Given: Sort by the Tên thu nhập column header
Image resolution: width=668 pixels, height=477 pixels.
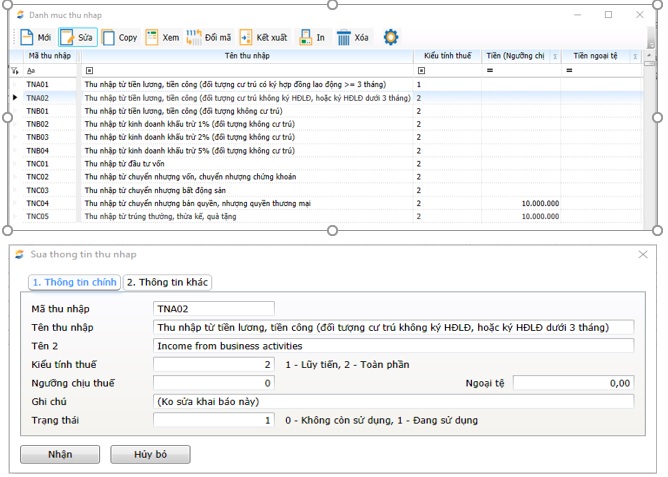Looking at the screenshot, I should (246, 56).
